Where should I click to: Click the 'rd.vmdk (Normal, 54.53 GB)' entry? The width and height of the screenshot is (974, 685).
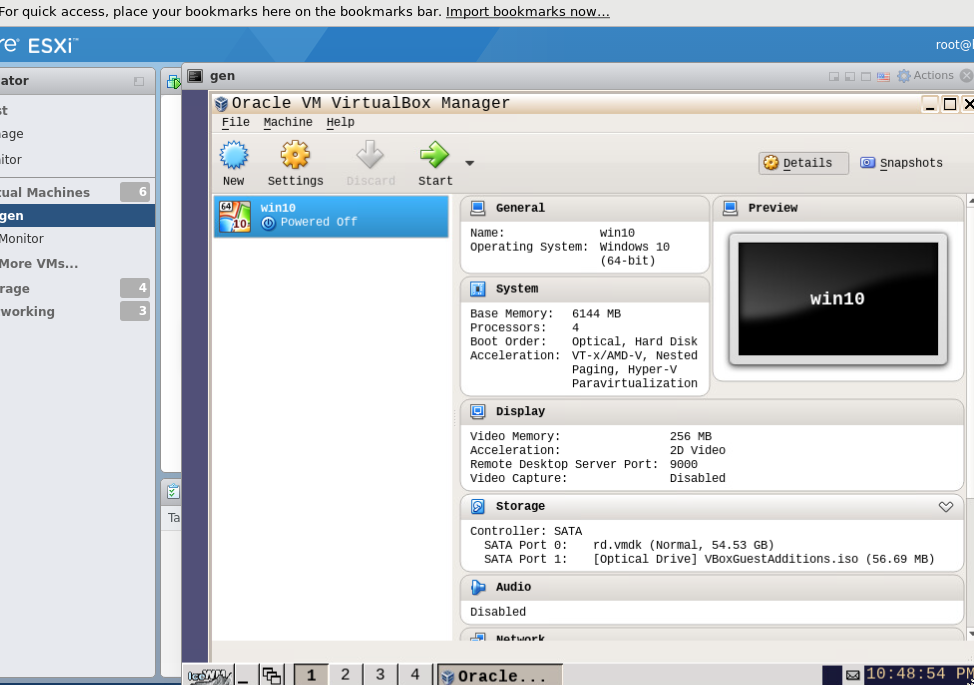click(x=683, y=545)
